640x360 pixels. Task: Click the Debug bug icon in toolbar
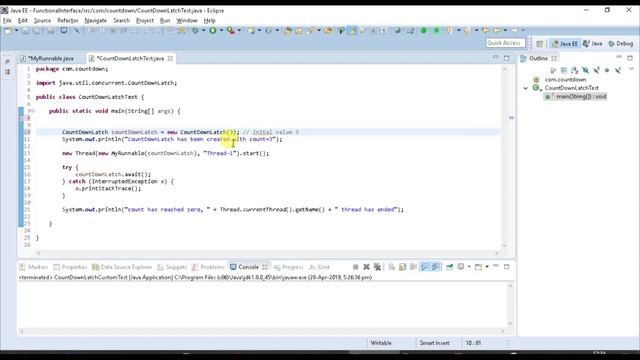(x=195, y=31)
